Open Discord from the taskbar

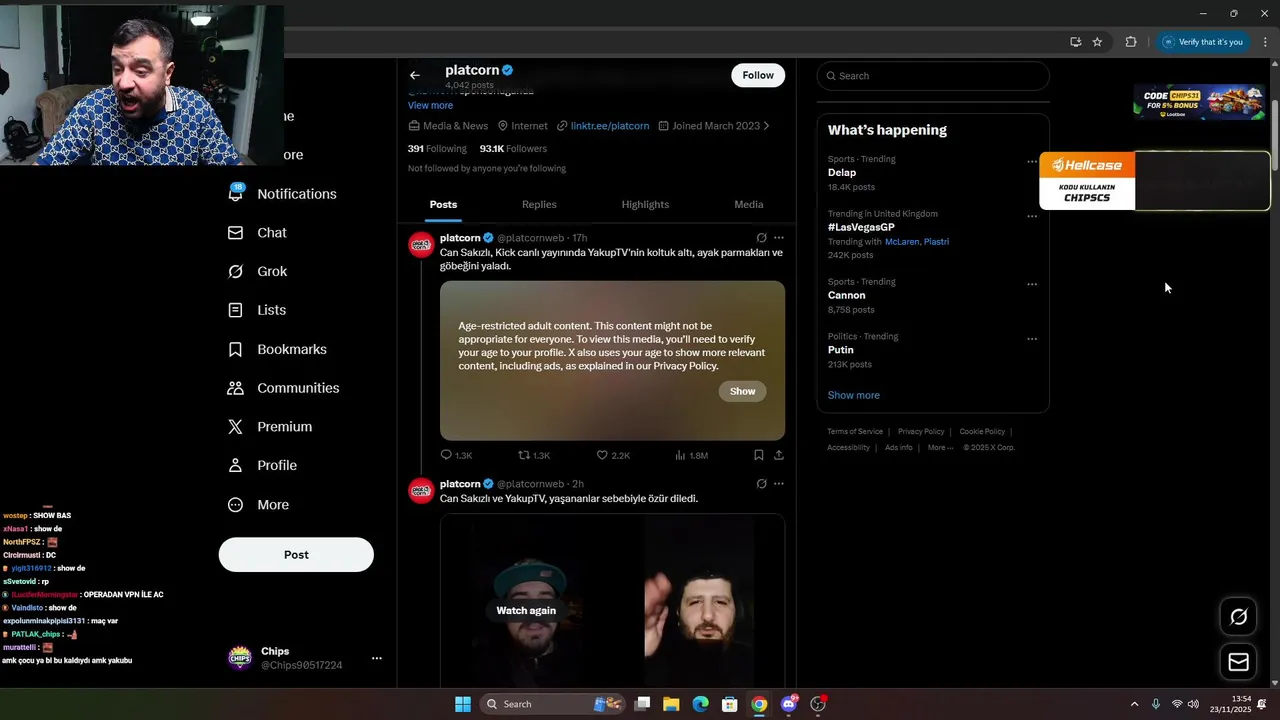pos(789,704)
